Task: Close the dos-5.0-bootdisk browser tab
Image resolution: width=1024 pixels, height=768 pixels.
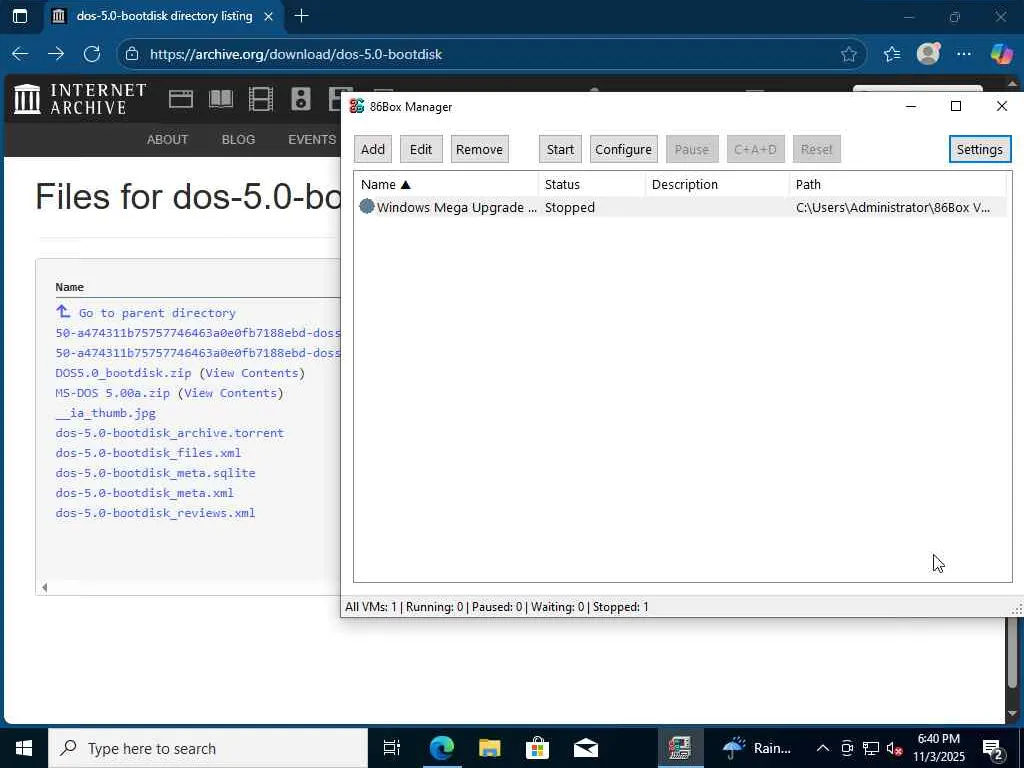Action: point(268,16)
